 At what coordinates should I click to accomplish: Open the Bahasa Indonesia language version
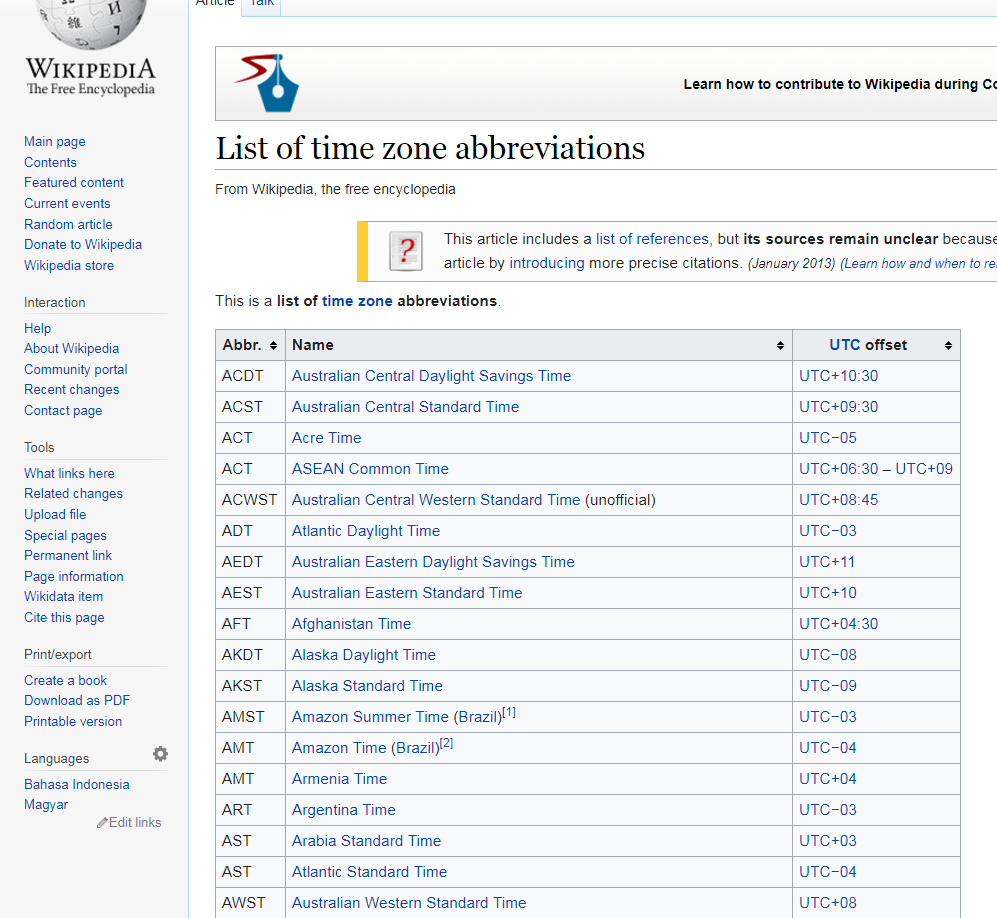click(x=77, y=784)
